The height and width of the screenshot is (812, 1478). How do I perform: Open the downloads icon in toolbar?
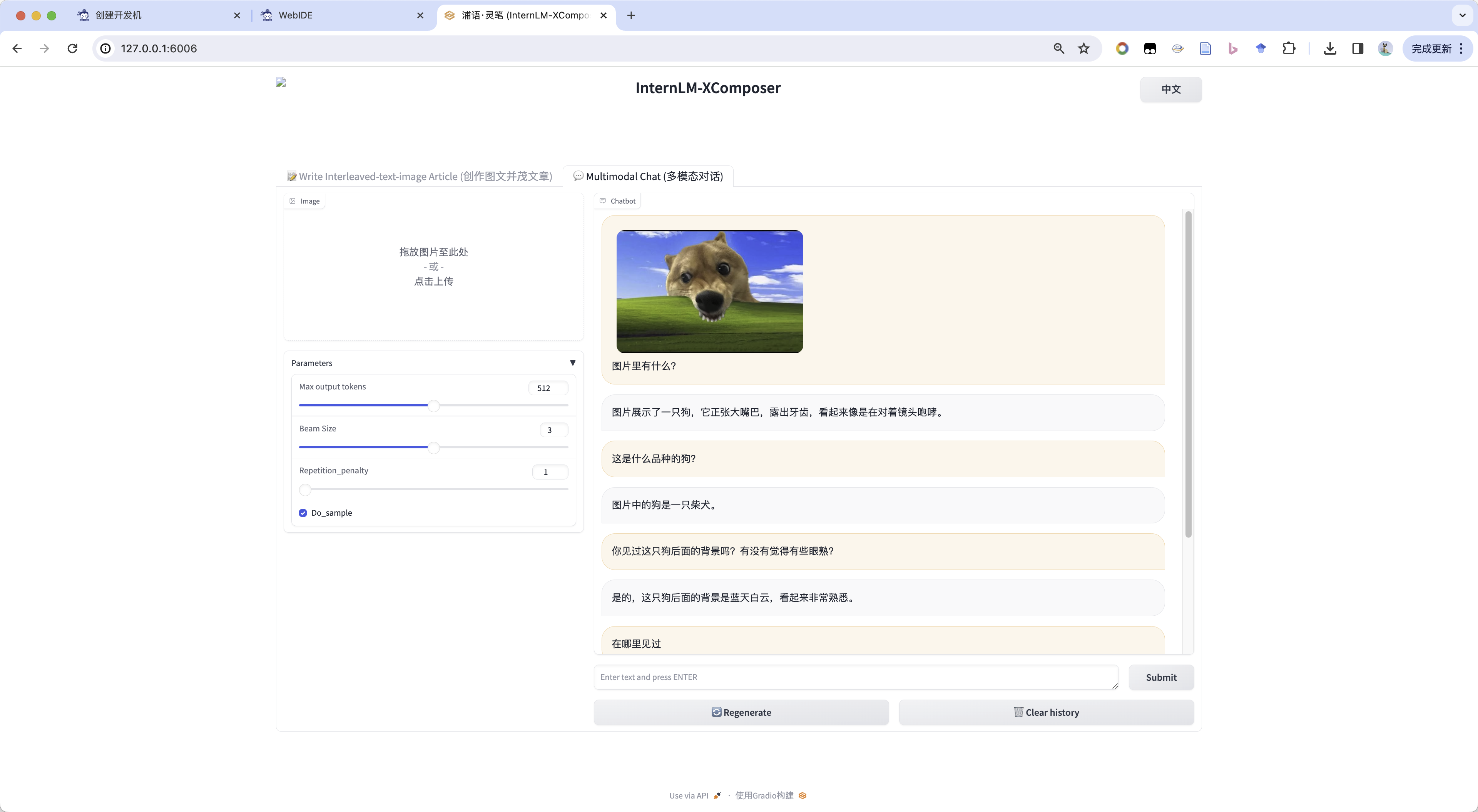tap(1329, 49)
